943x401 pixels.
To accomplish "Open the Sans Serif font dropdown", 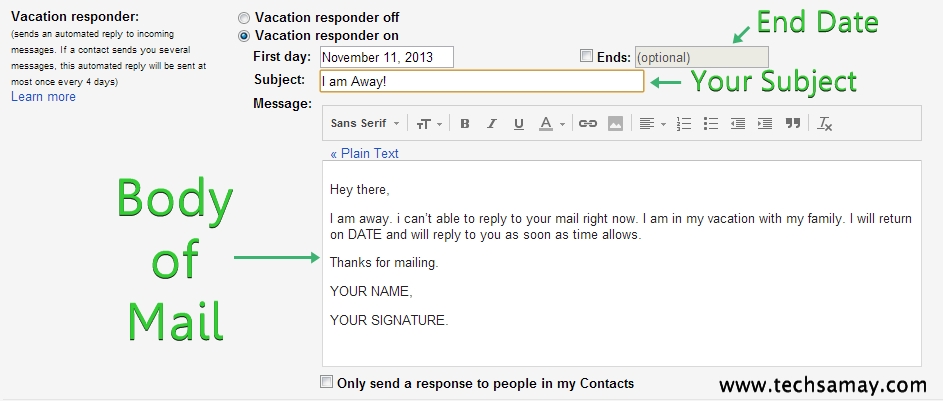I will [365, 124].
